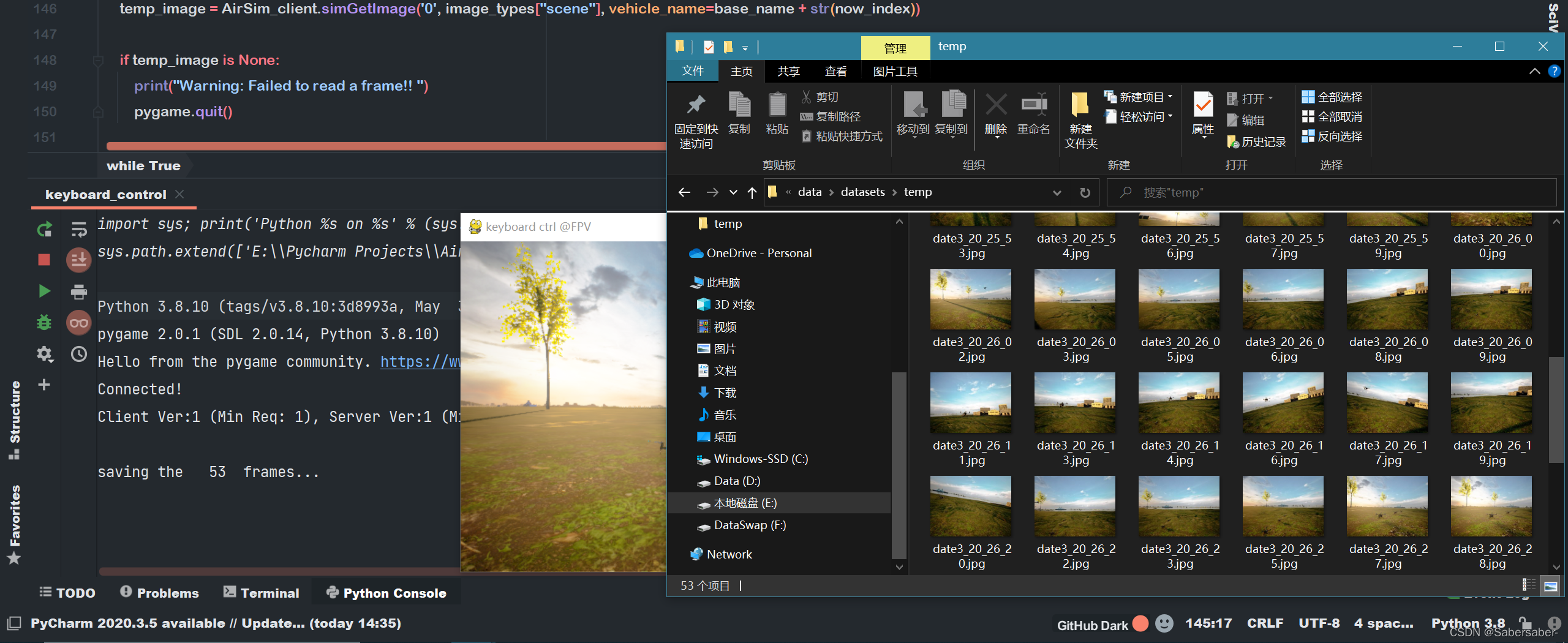Click Select all (全部选择)
The width and height of the screenshot is (1568, 643).
1332,97
